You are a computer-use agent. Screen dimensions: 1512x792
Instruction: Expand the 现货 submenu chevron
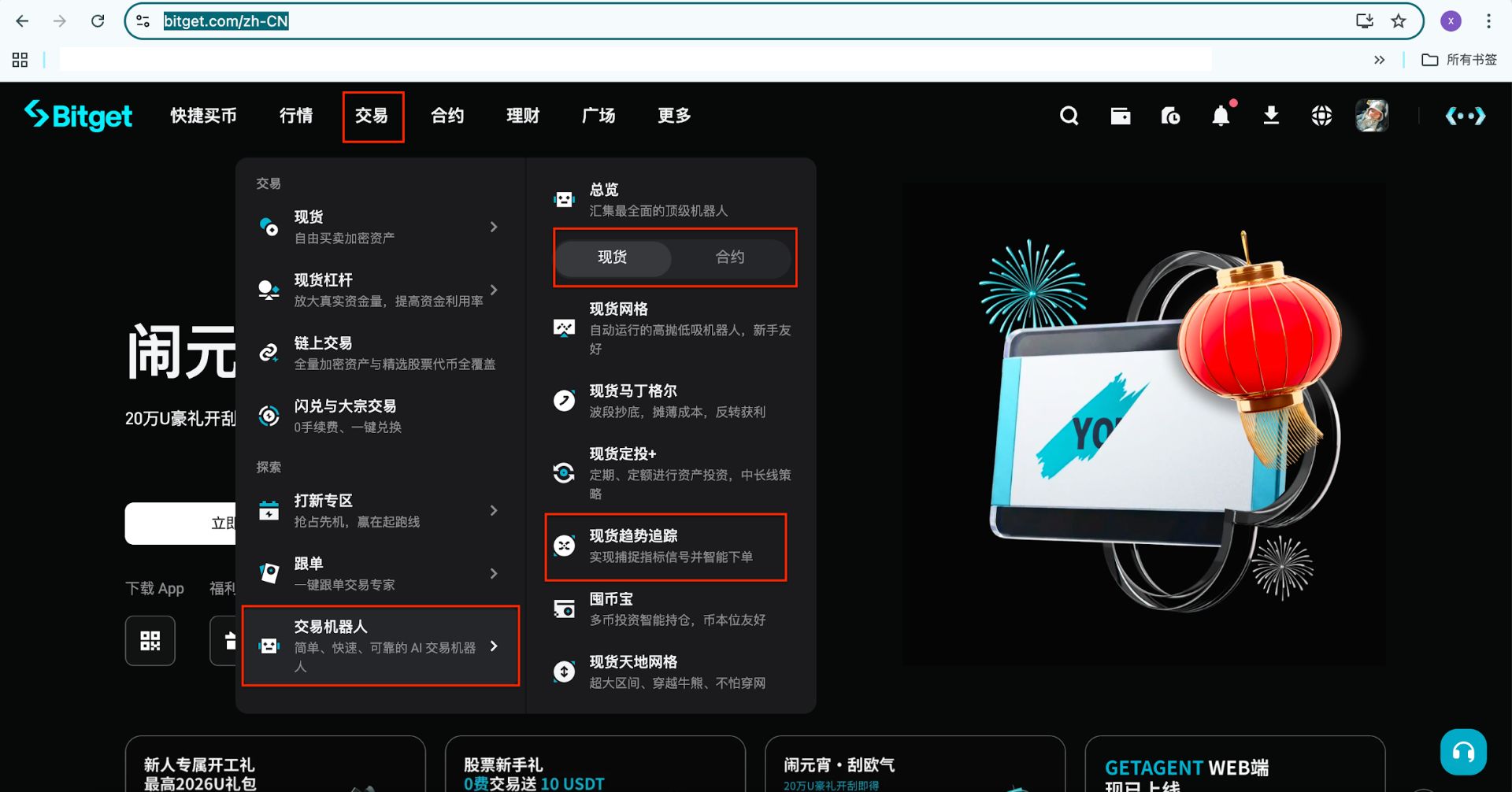click(x=494, y=227)
